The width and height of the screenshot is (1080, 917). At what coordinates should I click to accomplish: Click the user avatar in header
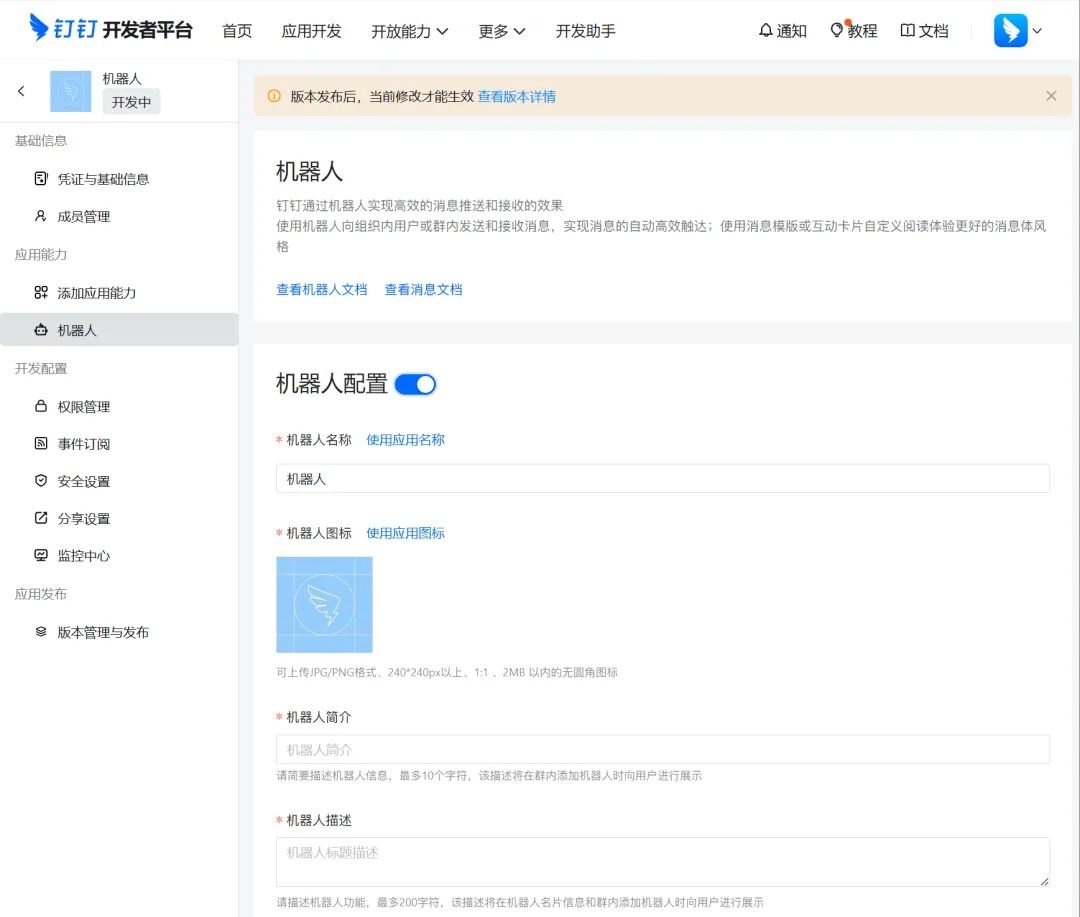click(x=1010, y=30)
